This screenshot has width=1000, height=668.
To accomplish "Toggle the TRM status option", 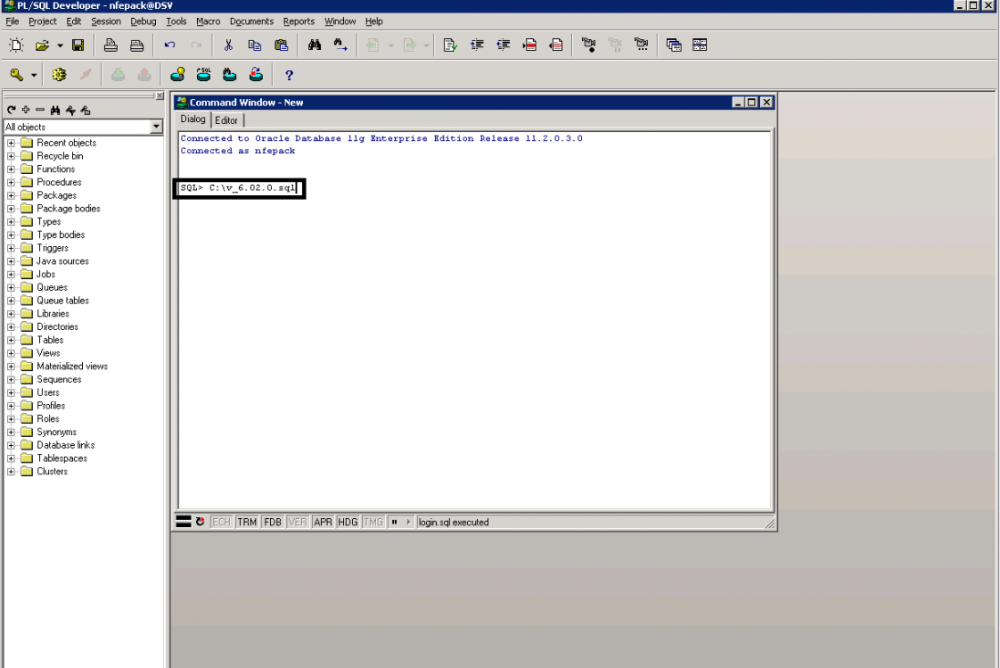I will tap(246, 522).
